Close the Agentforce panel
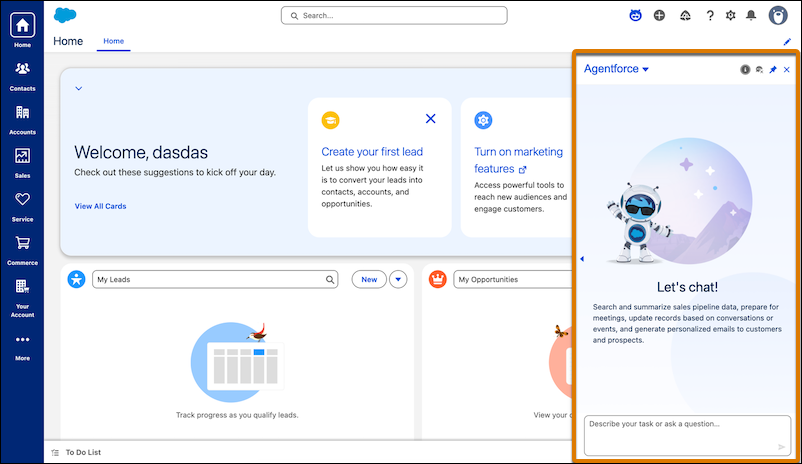 click(x=787, y=70)
